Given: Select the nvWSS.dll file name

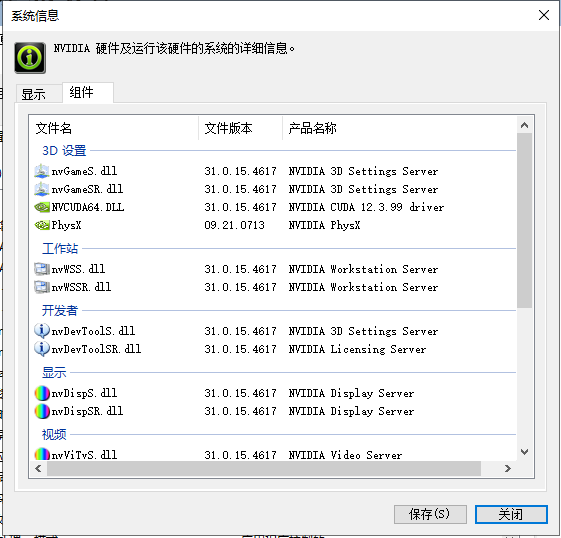Looking at the screenshot, I should [x=78, y=269].
